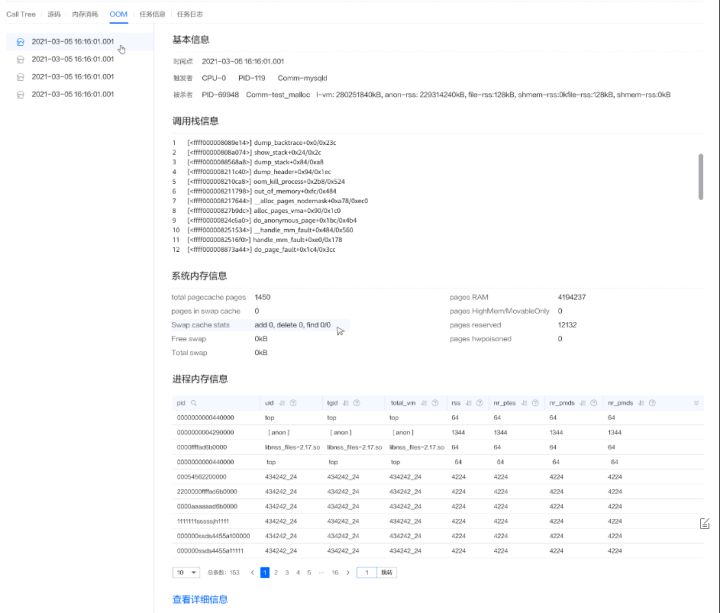Open the rss column help icon

pyautogui.click(x=479, y=403)
